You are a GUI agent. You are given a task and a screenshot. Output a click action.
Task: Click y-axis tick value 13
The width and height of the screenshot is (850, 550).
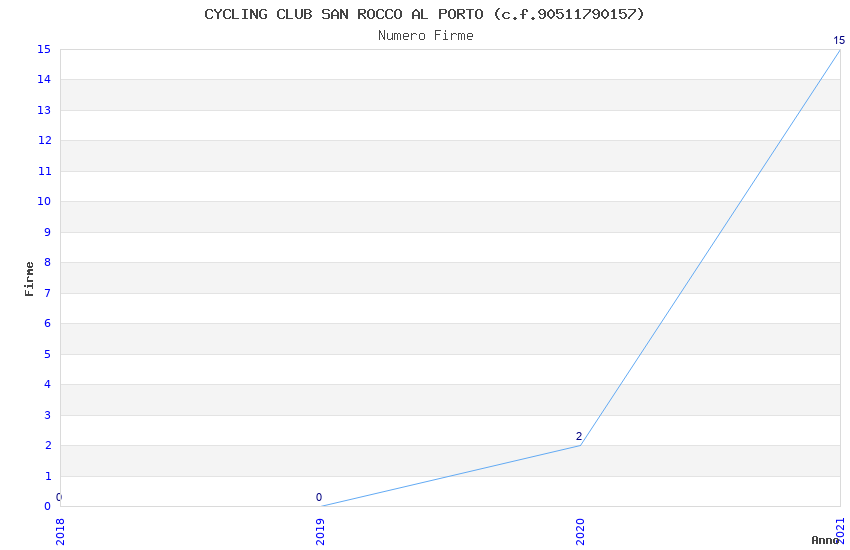(x=44, y=110)
